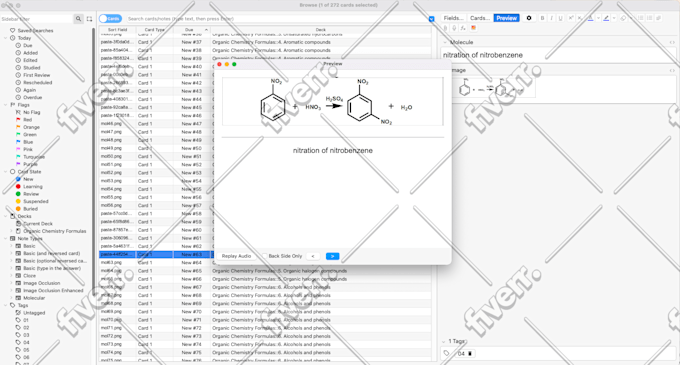Open the text color dropdown

point(598,18)
